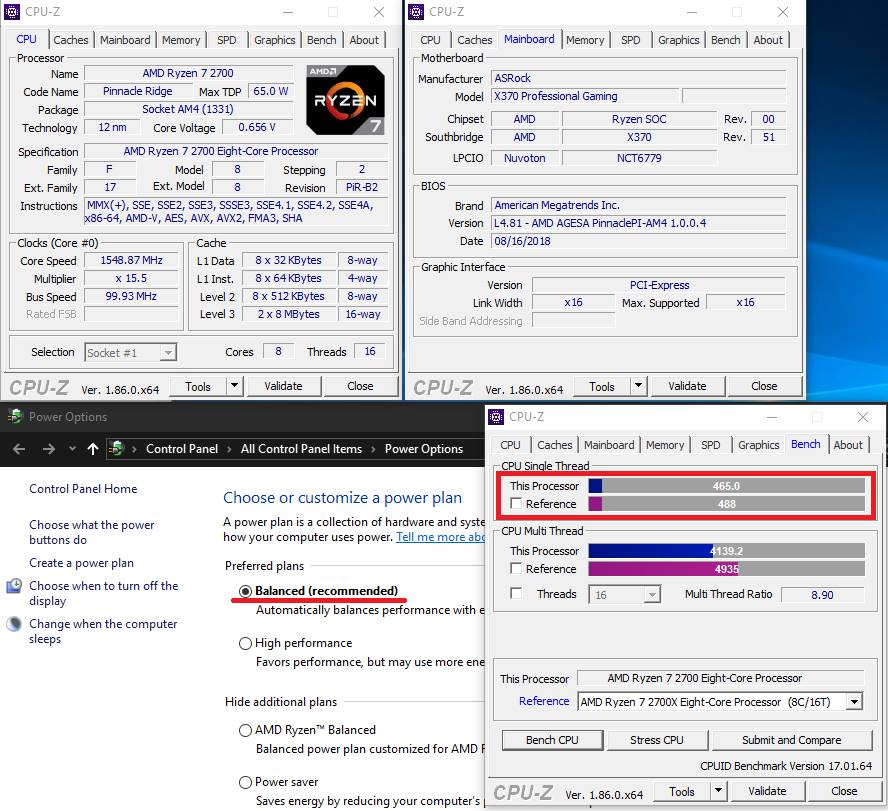Click 'All Control Panel Items' in the address bar

tap(301, 449)
